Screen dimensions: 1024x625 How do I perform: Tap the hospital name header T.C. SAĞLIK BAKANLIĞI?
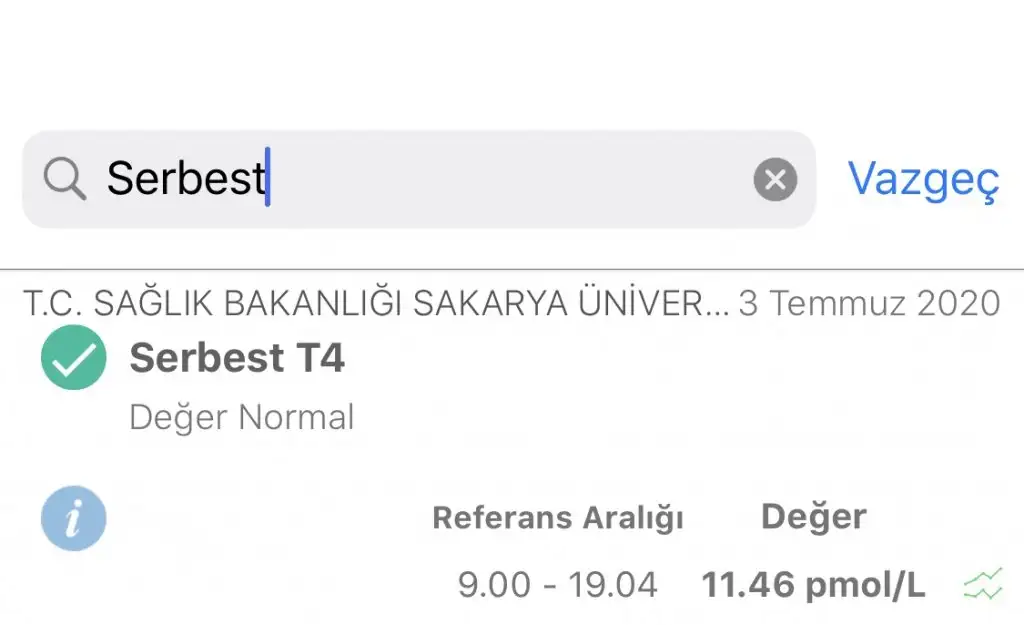tap(376, 303)
